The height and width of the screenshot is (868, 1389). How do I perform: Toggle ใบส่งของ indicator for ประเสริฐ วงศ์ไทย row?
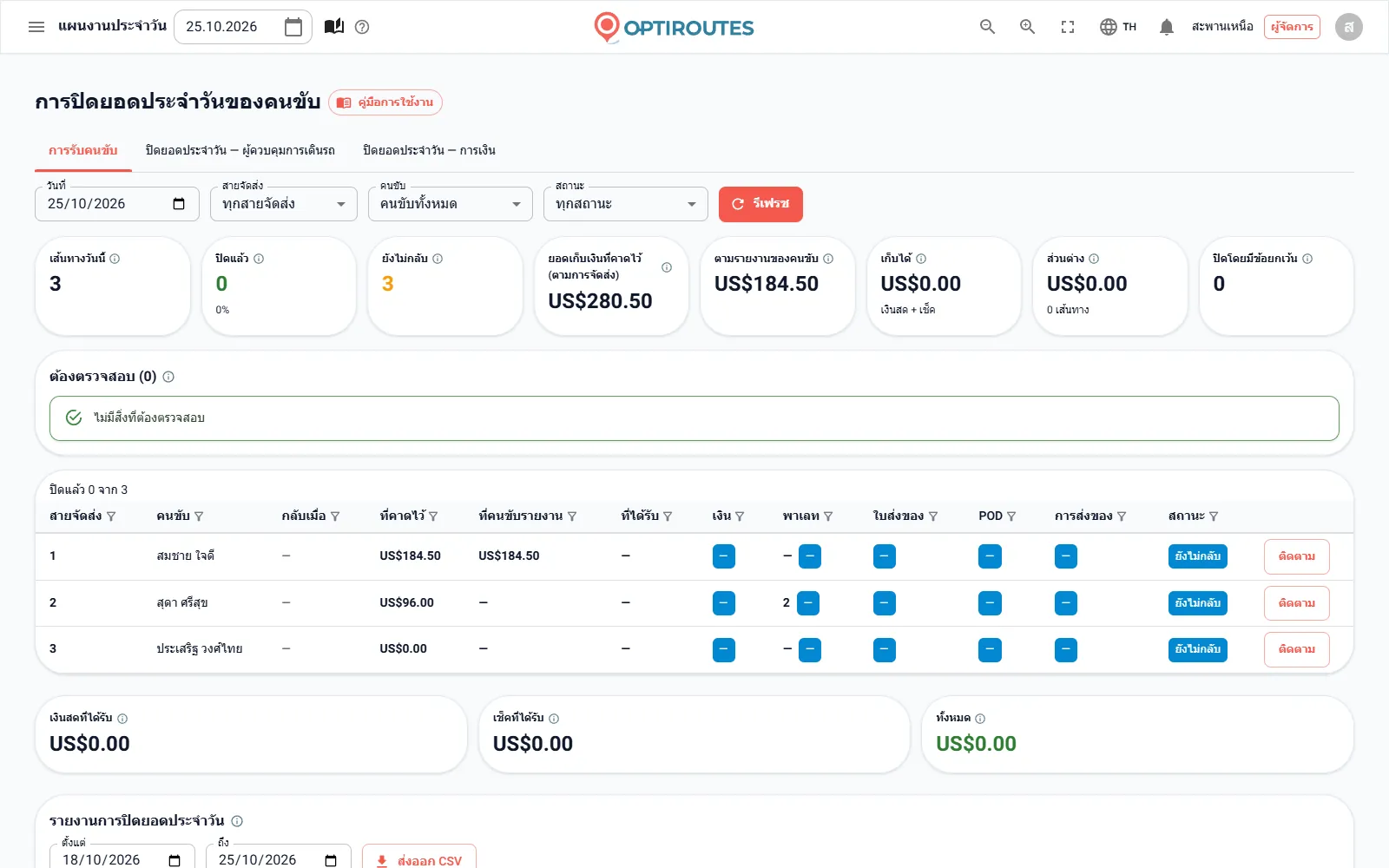click(x=885, y=650)
